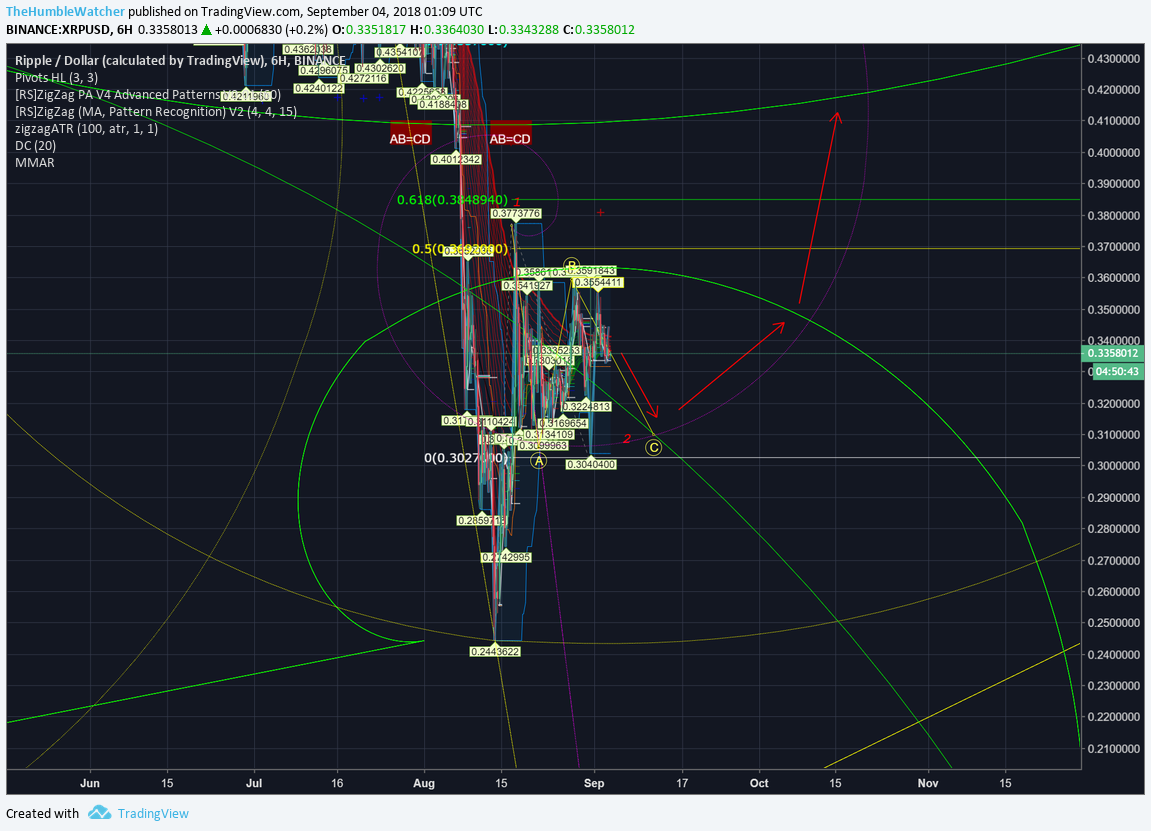Click the green up-triangle price change icon

[x=207, y=30]
